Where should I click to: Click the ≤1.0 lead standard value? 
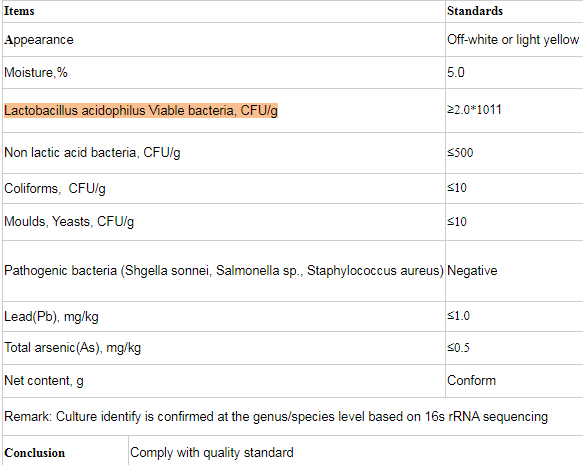pos(458,316)
